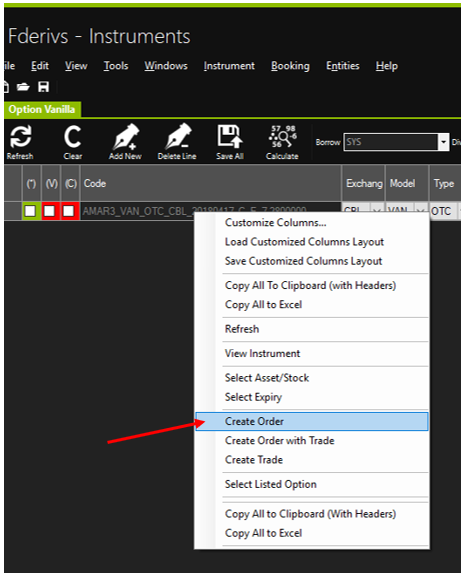
Task: Open the Tools menu
Action: (116, 66)
